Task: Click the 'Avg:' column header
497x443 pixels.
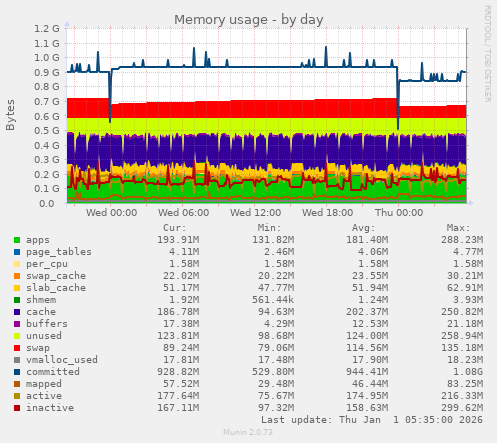Action: click(x=364, y=228)
